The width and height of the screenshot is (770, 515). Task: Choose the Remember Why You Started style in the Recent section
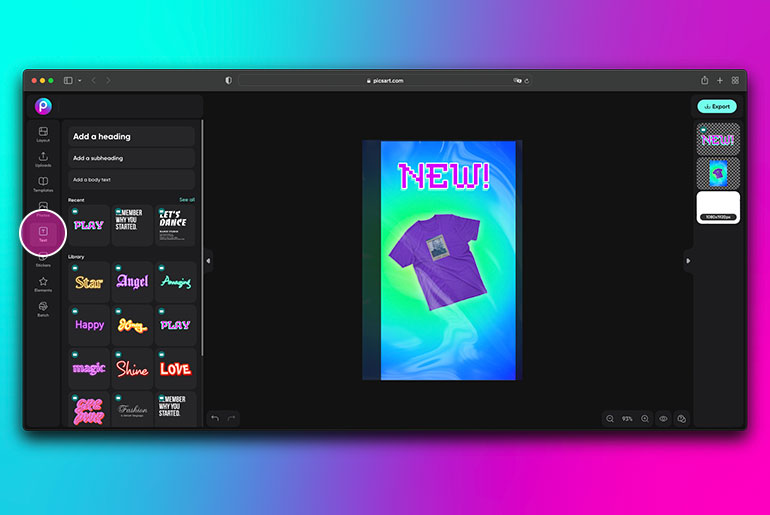pyautogui.click(x=132, y=225)
